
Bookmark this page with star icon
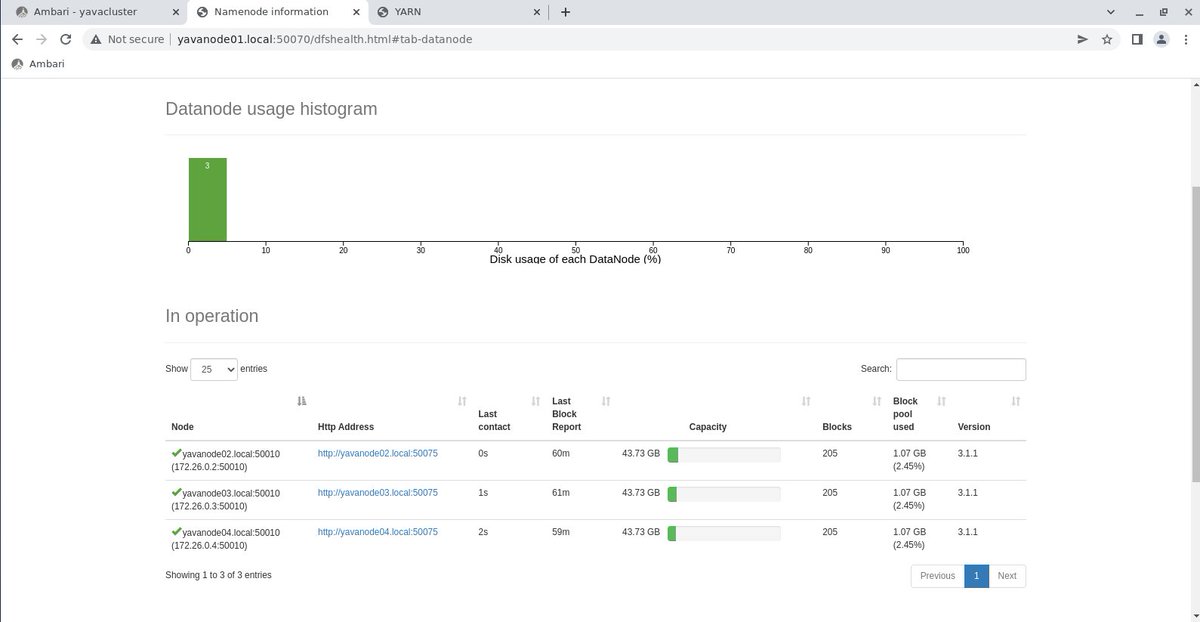click(1107, 39)
